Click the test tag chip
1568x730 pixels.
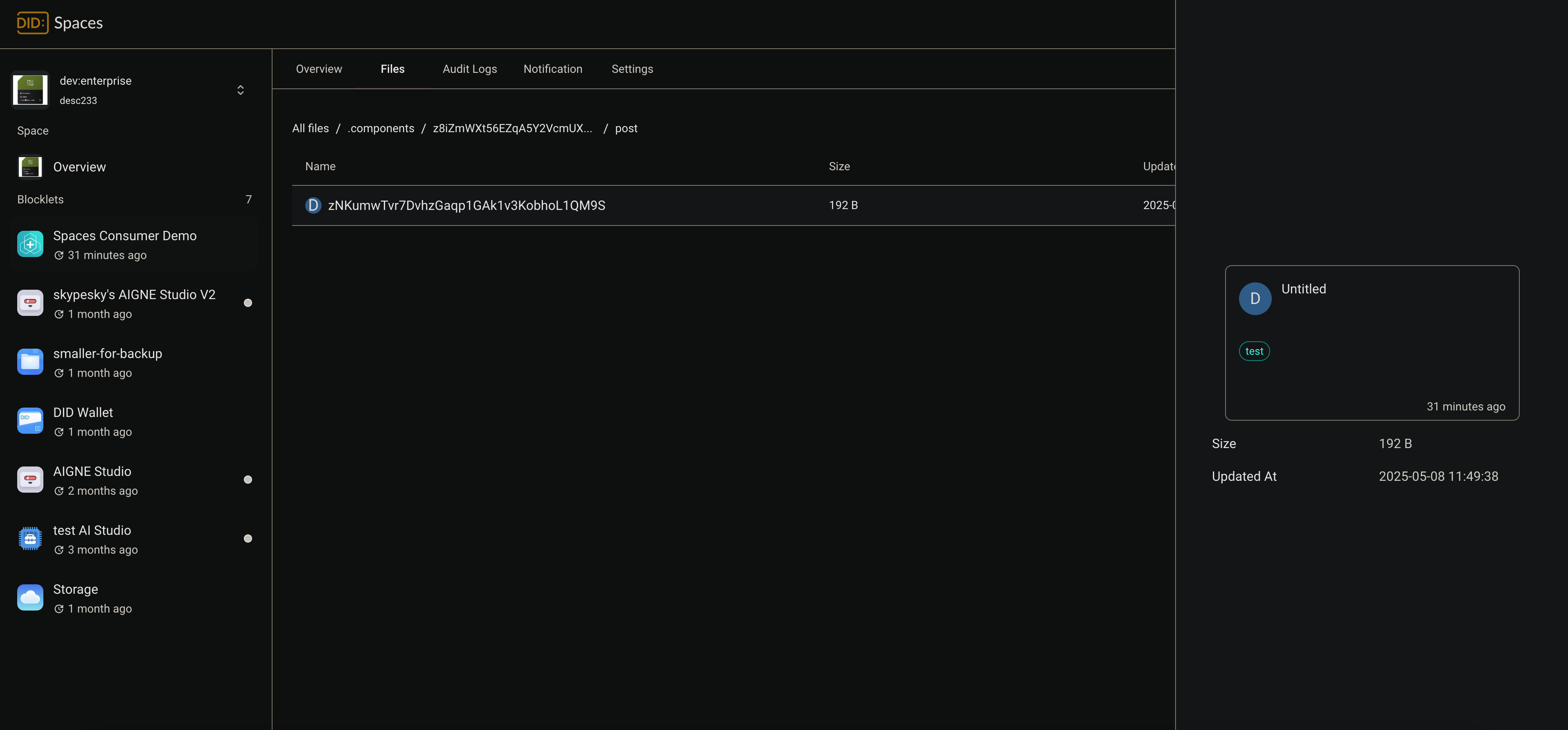(x=1254, y=351)
